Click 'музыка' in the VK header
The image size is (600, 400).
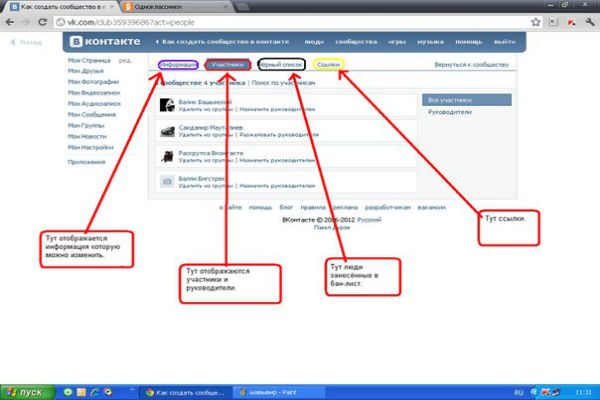(430, 41)
